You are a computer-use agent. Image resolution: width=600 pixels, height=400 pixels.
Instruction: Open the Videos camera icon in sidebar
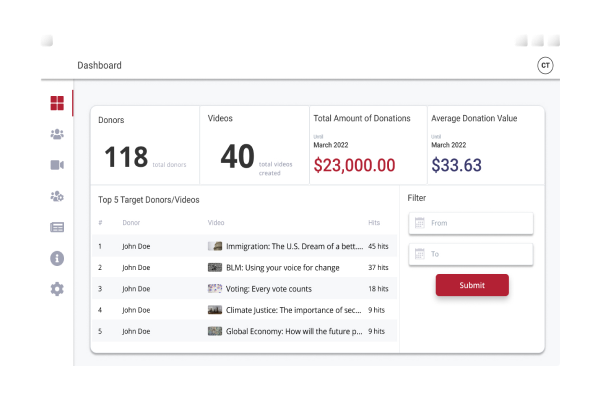(57, 165)
